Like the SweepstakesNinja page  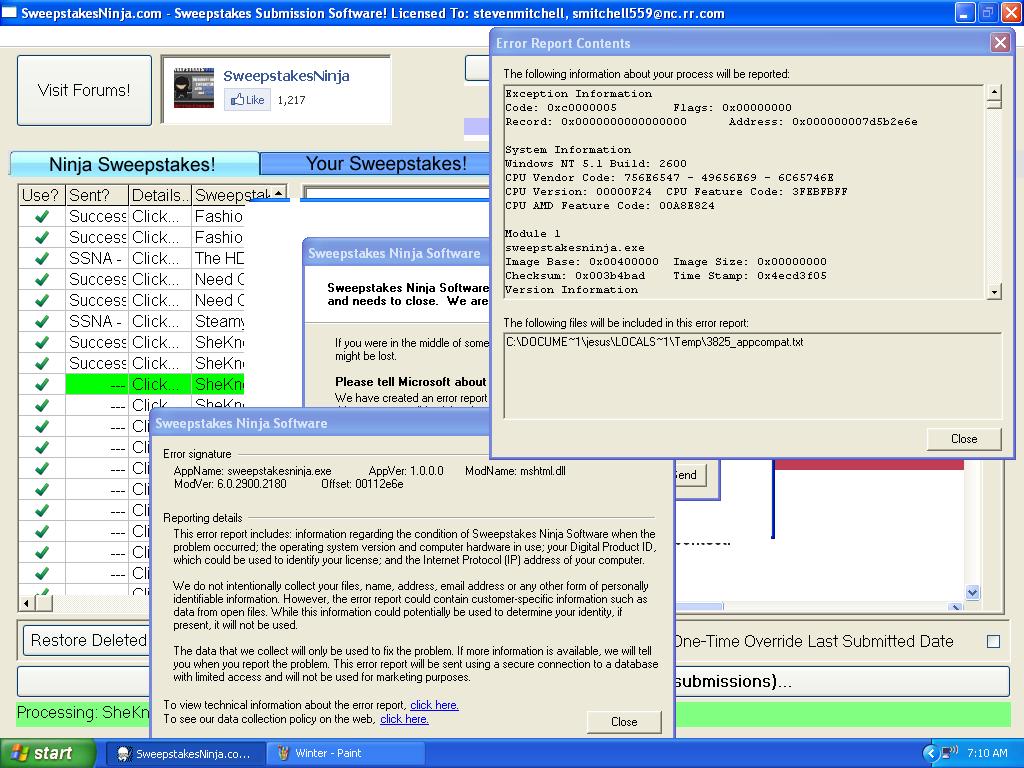coord(248,100)
